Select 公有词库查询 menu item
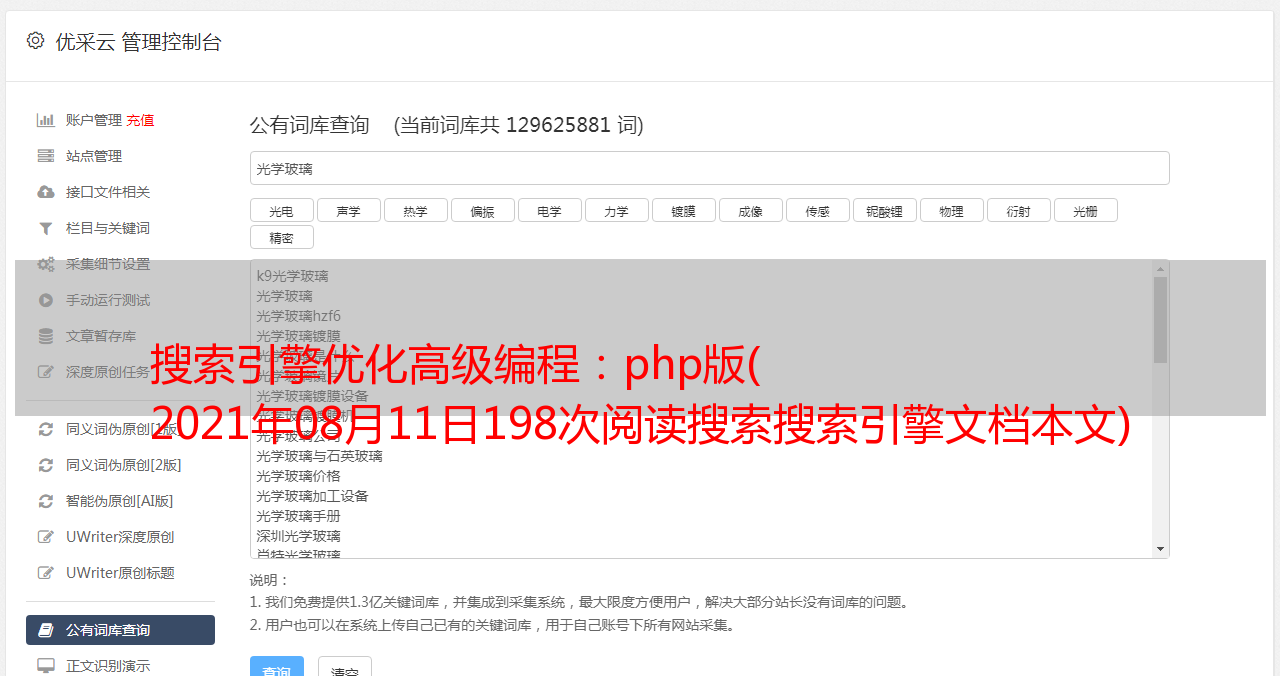 (120, 630)
